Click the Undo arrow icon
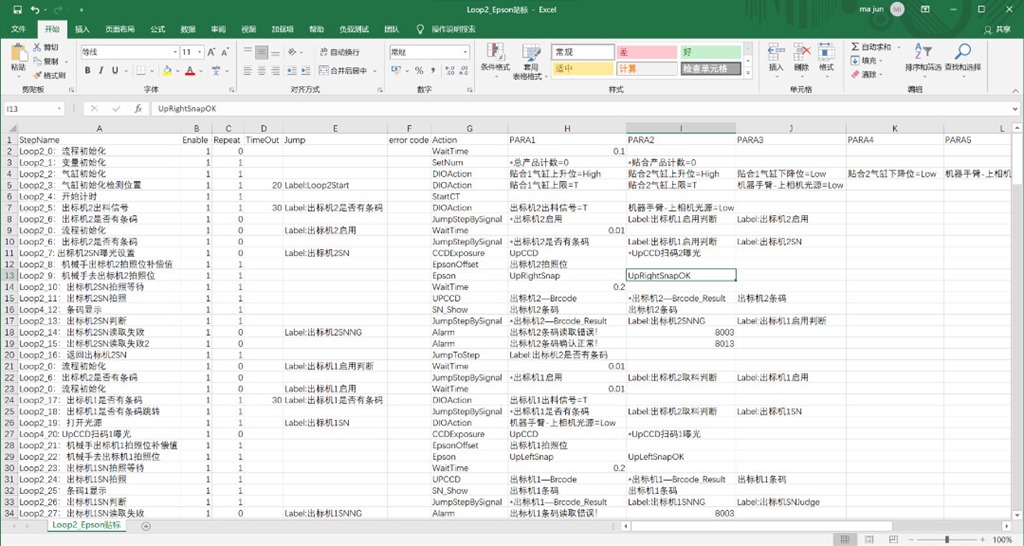 tap(35, 10)
